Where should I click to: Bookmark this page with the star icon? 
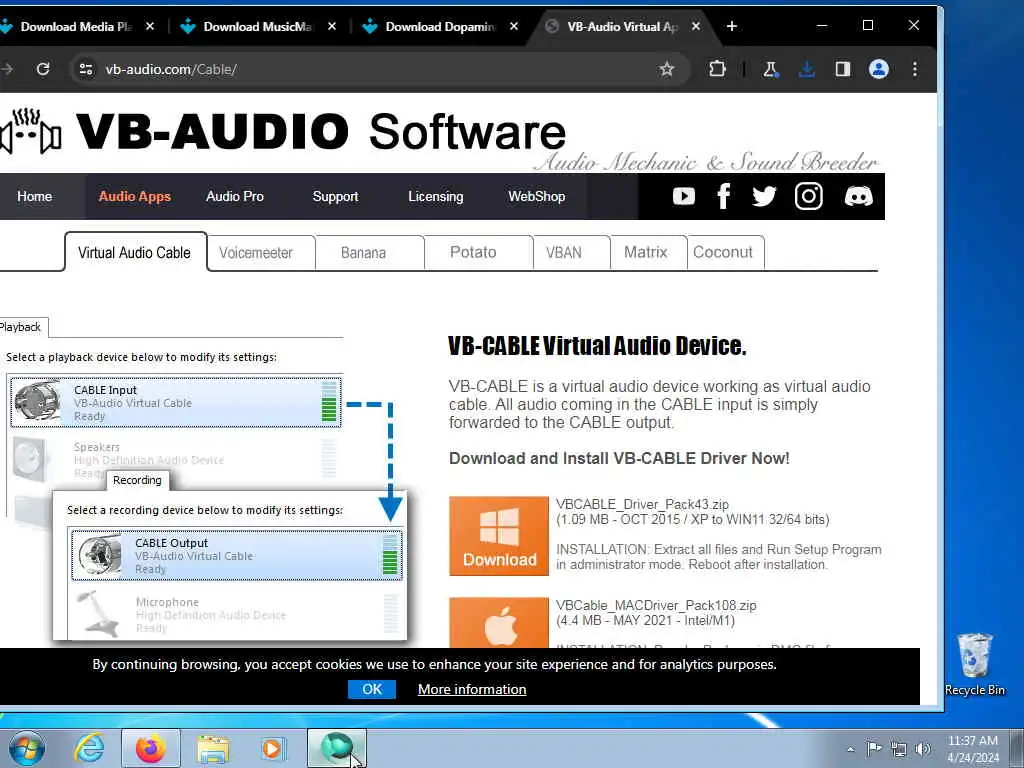[x=666, y=69]
